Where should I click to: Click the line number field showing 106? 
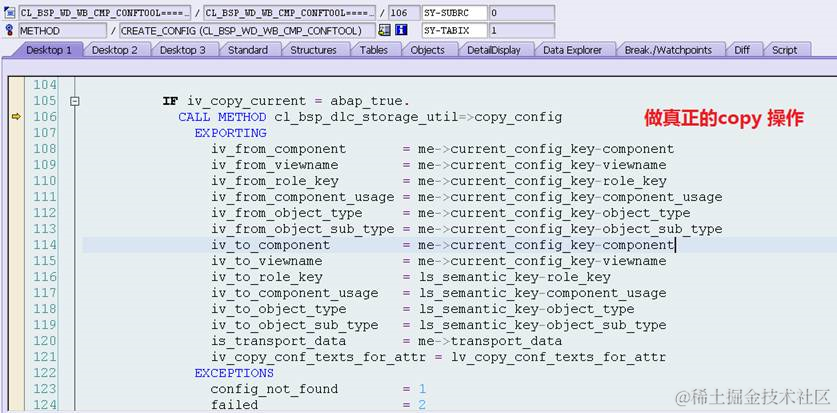[404, 13]
